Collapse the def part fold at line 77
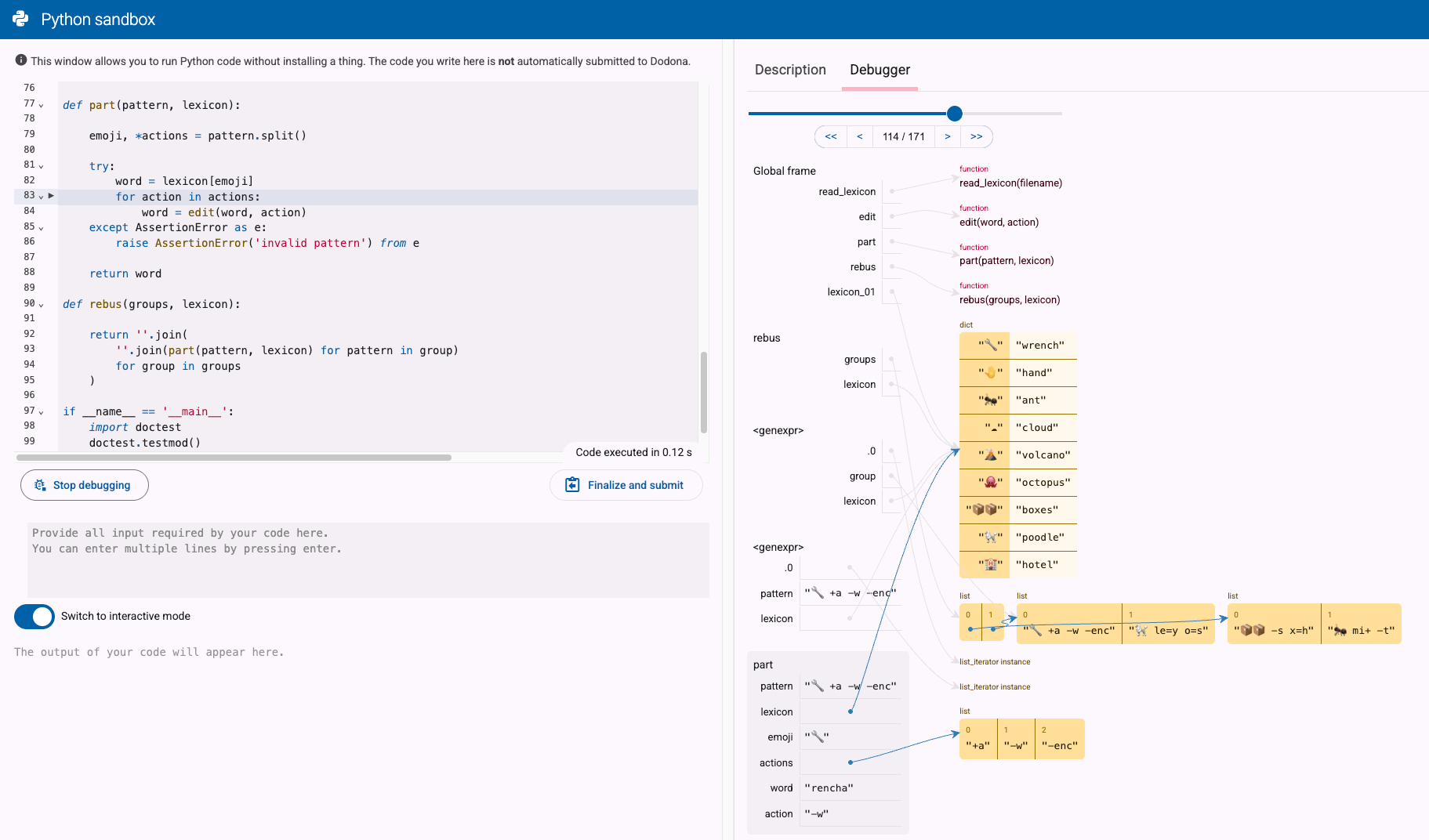 (42, 104)
